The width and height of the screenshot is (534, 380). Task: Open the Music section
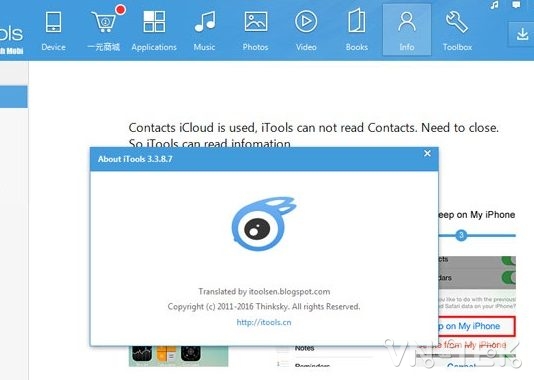204,31
